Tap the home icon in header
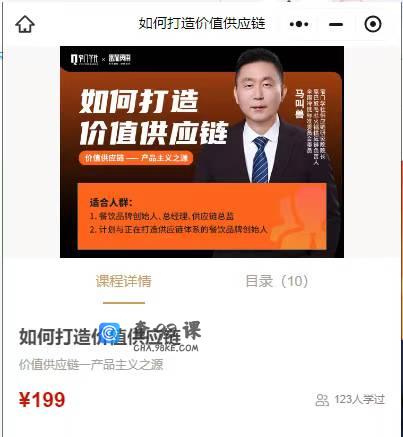The width and height of the screenshot is (403, 437). point(25,24)
